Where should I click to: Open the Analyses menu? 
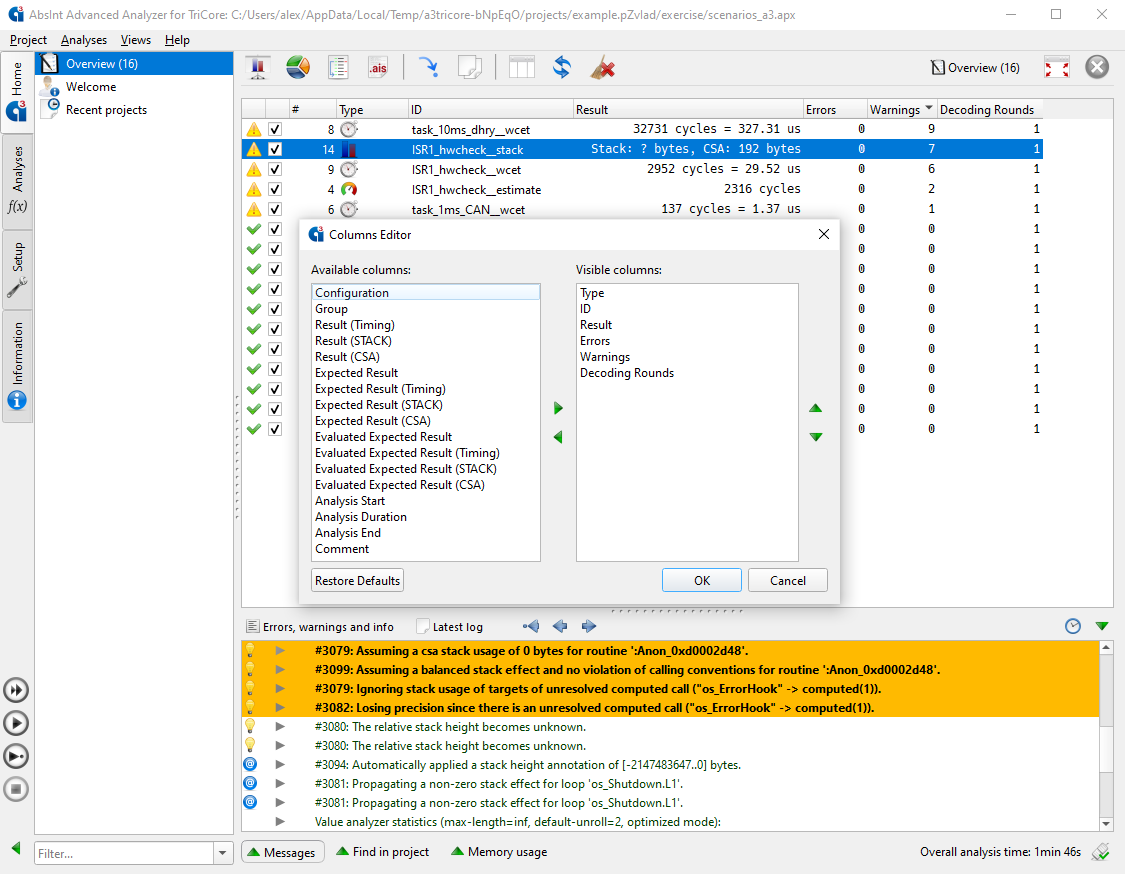click(84, 40)
